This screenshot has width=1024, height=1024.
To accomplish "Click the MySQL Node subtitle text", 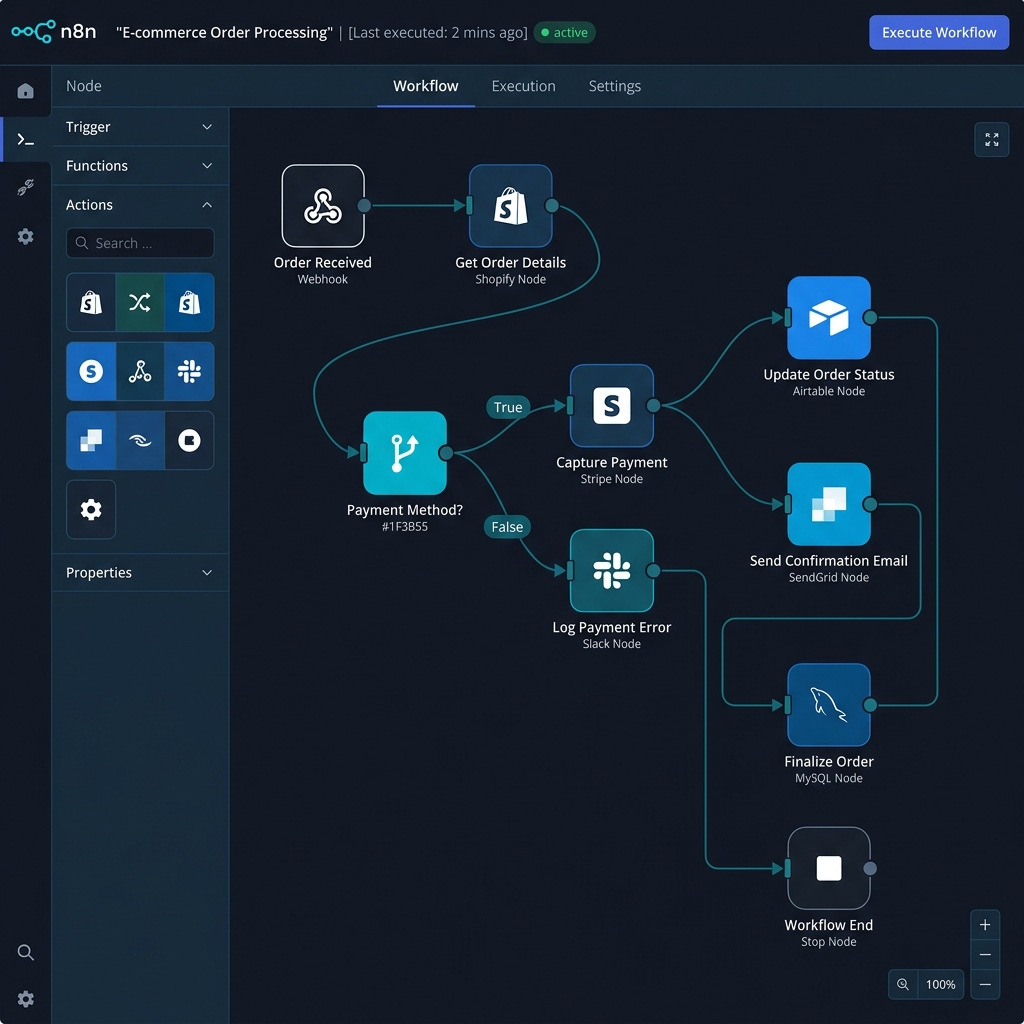I will tap(829, 778).
